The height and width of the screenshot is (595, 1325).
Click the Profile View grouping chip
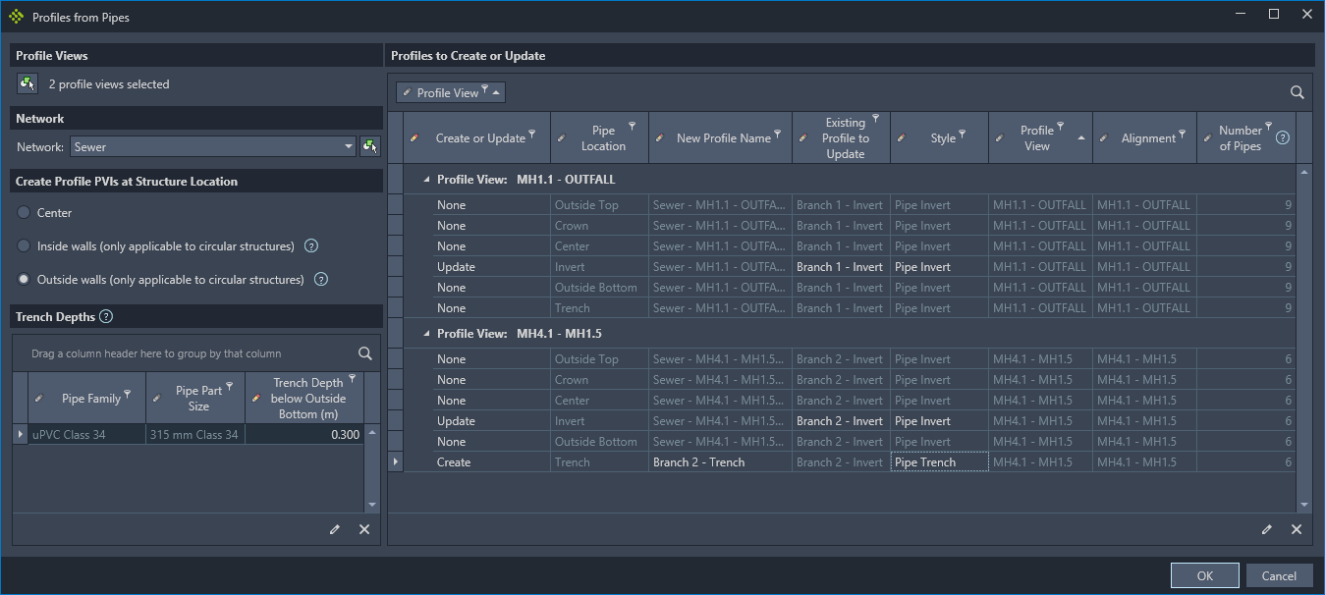click(x=451, y=92)
